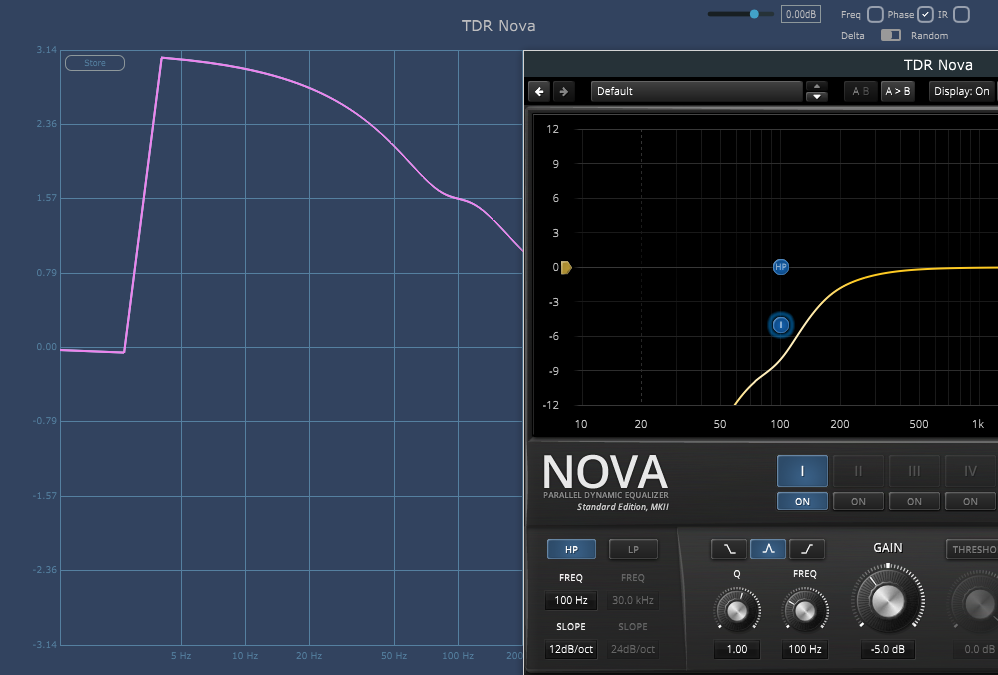Click the Standard Edition, MKII label
Viewport: 998px width, 675px height.
point(622,507)
